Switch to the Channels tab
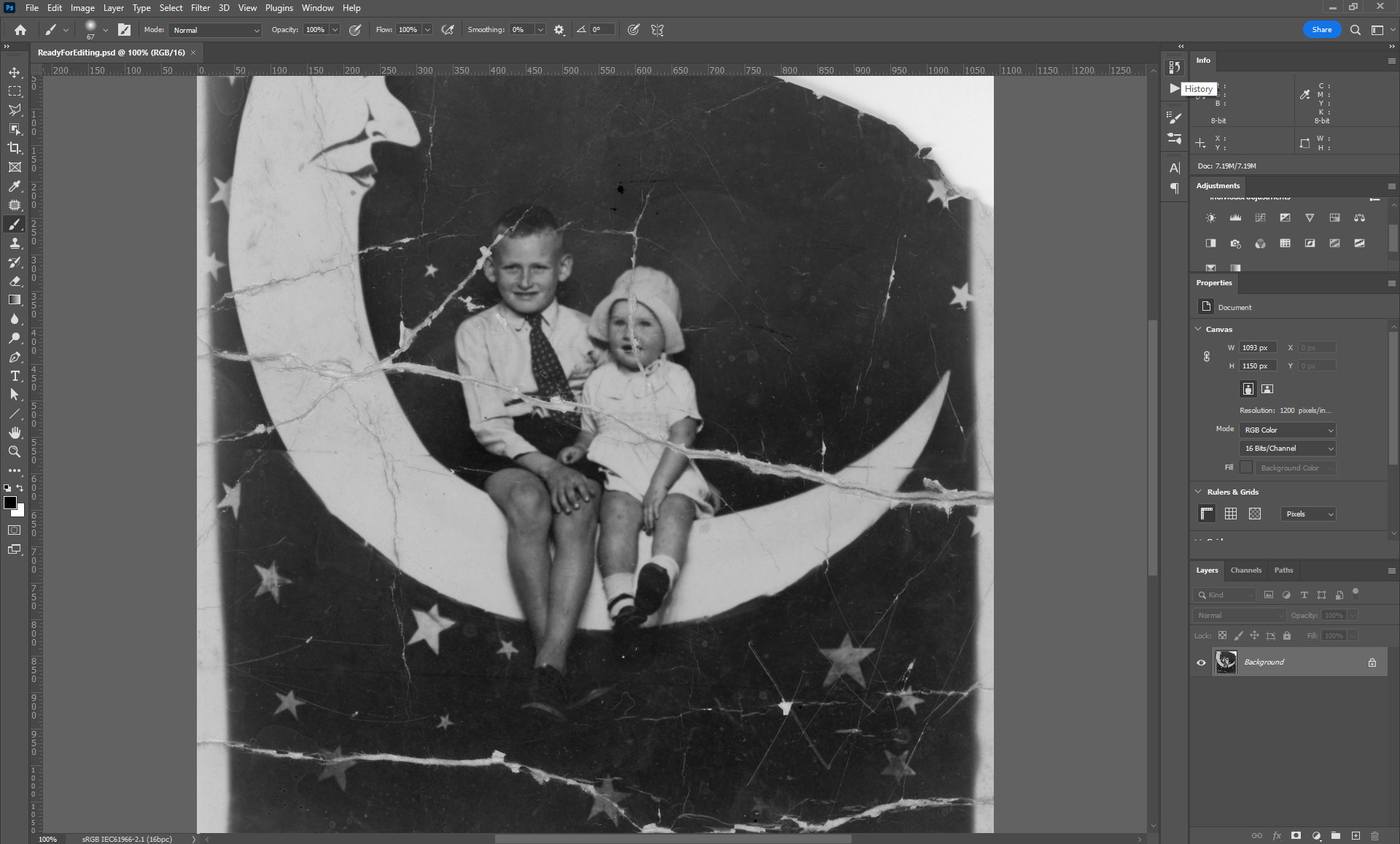The height and width of the screenshot is (844, 1400). (1245, 570)
